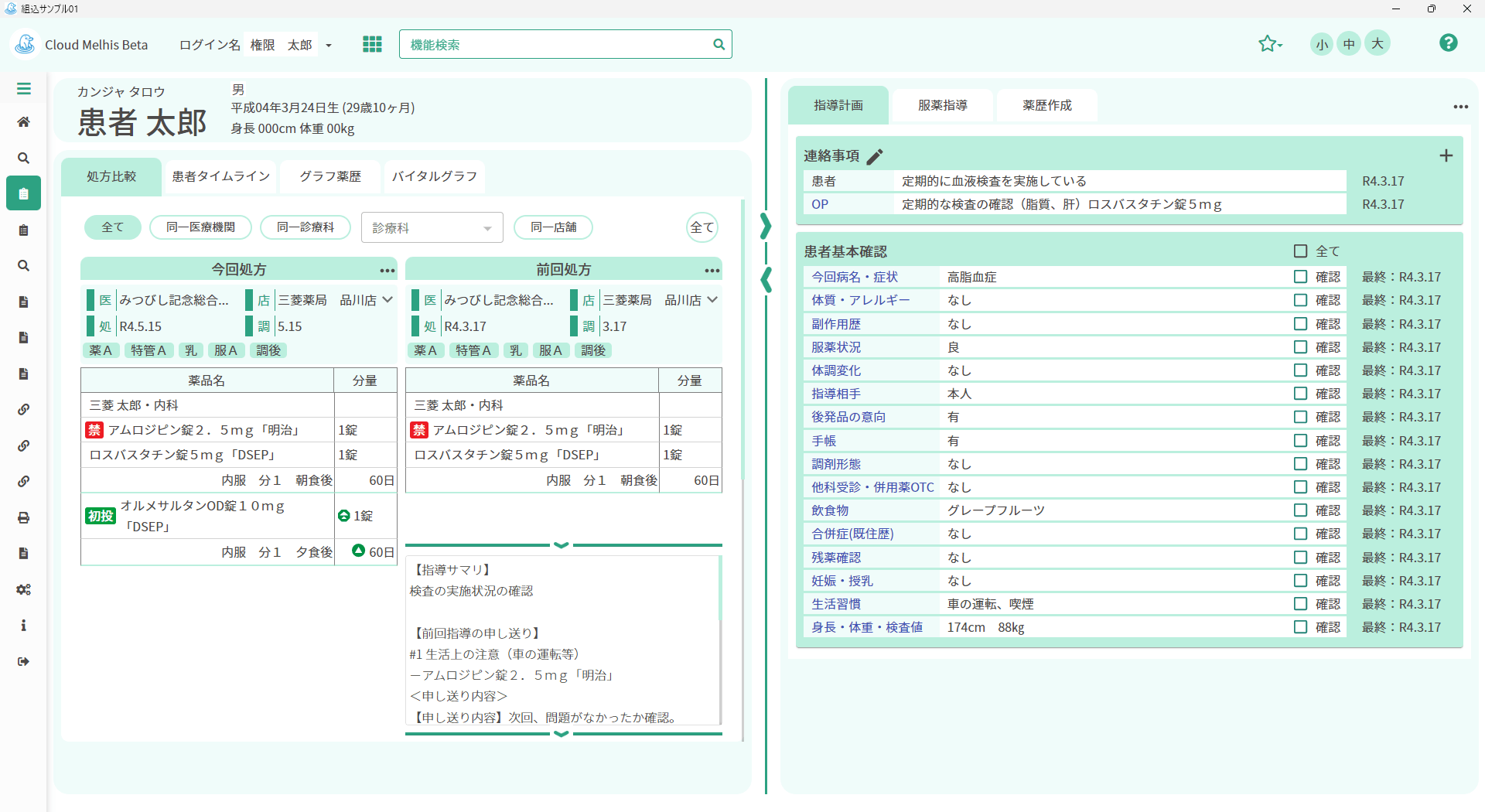
Task: Check 確認 for 今回病名・症状
Action: click(x=1300, y=277)
